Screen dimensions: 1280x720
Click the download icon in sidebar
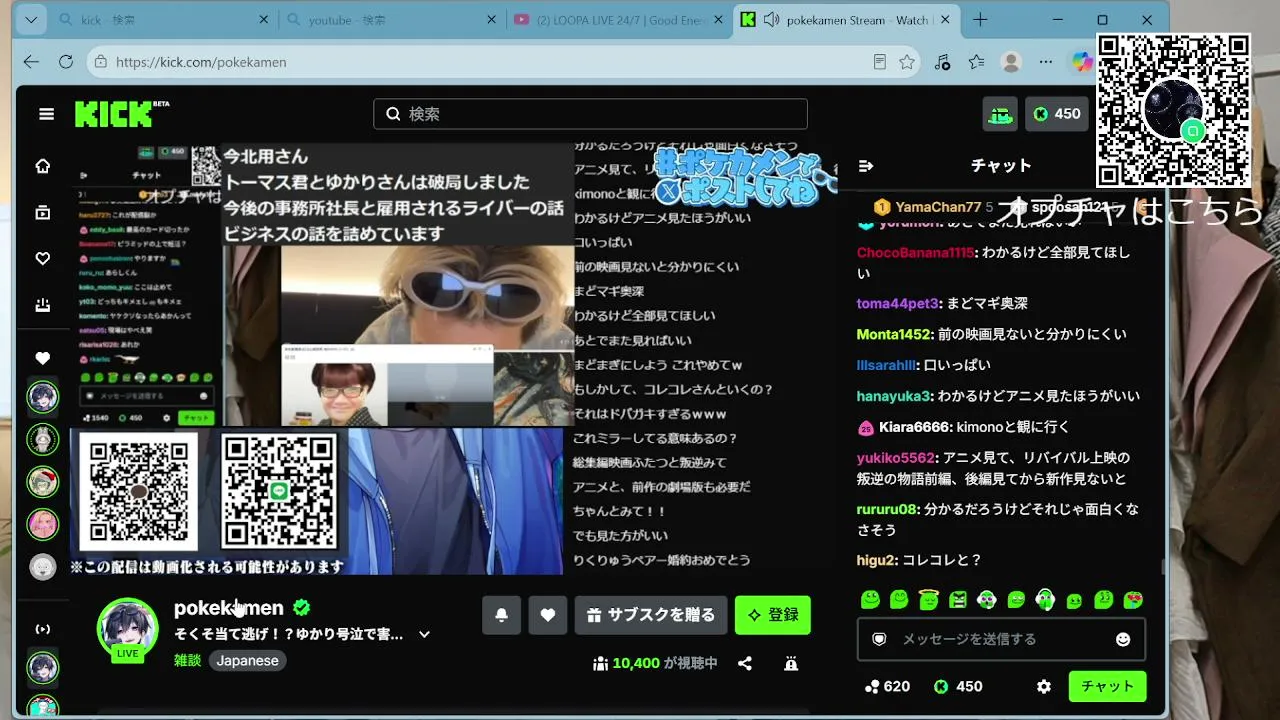[x=43, y=305]
